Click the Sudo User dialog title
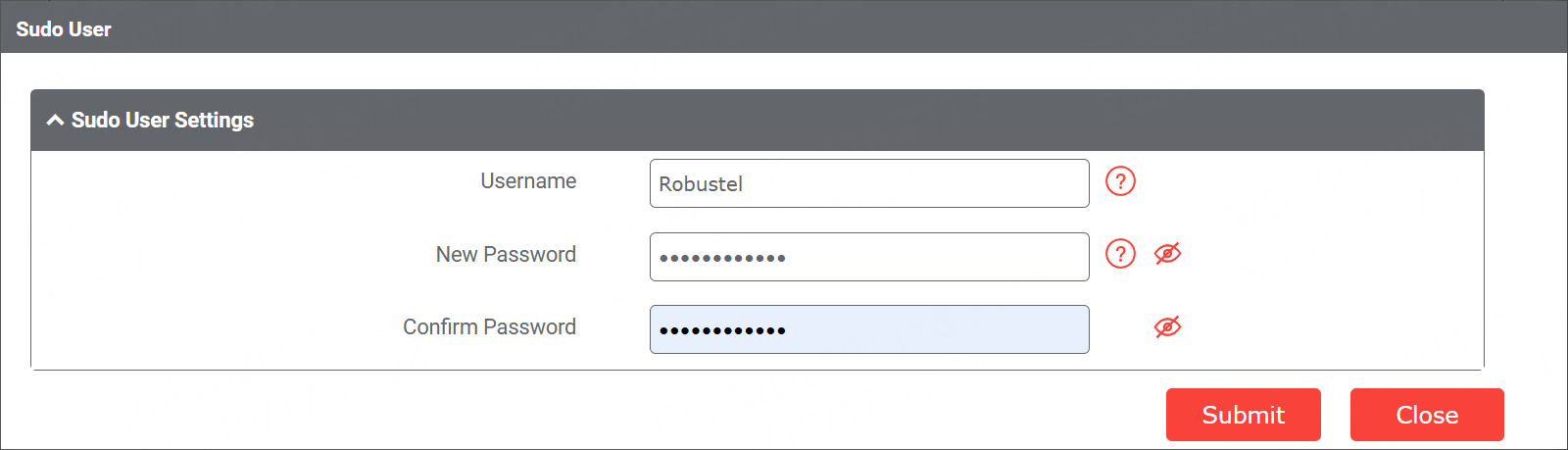 [x=64, y=29]
